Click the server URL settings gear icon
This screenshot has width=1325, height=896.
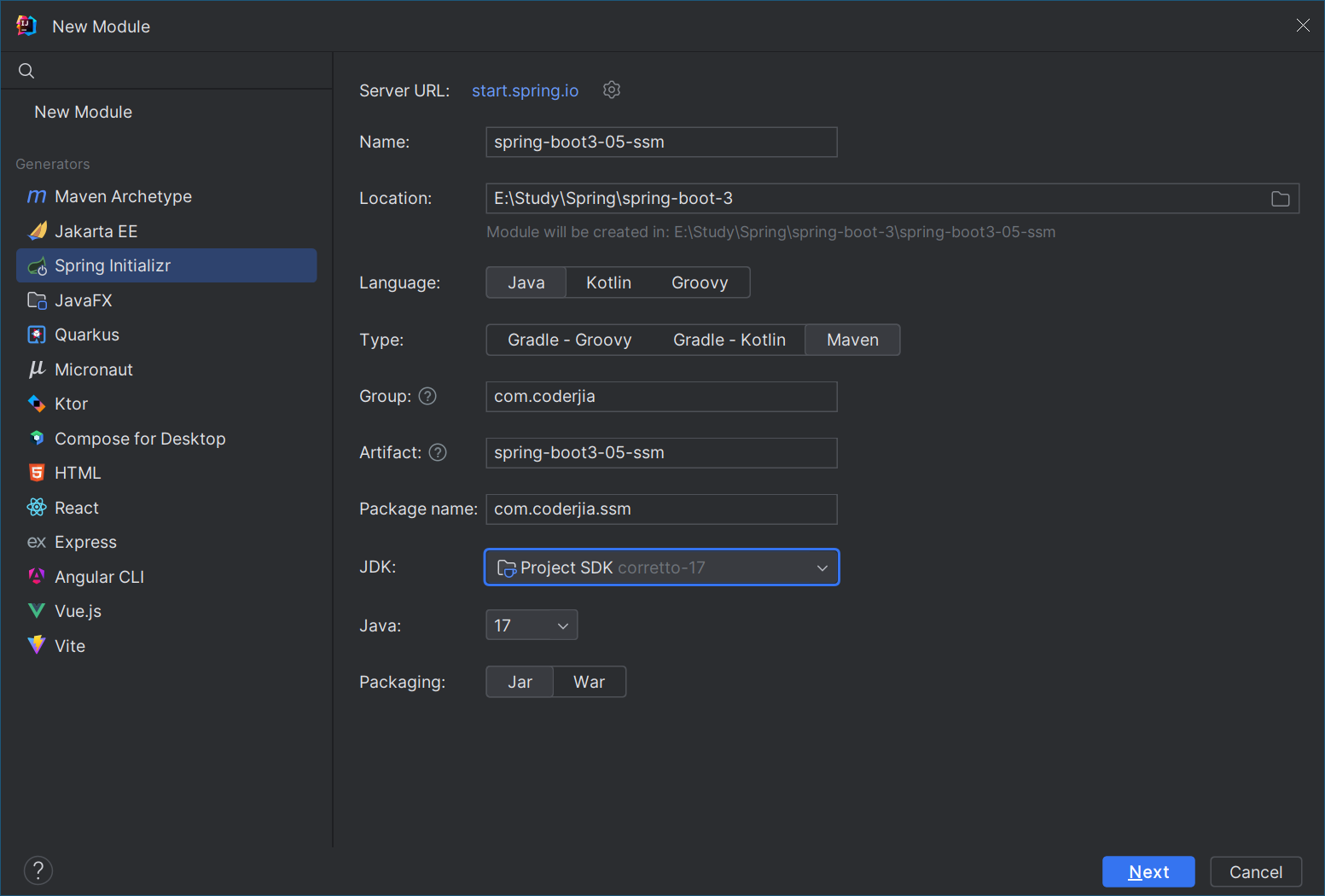point(612,90)
